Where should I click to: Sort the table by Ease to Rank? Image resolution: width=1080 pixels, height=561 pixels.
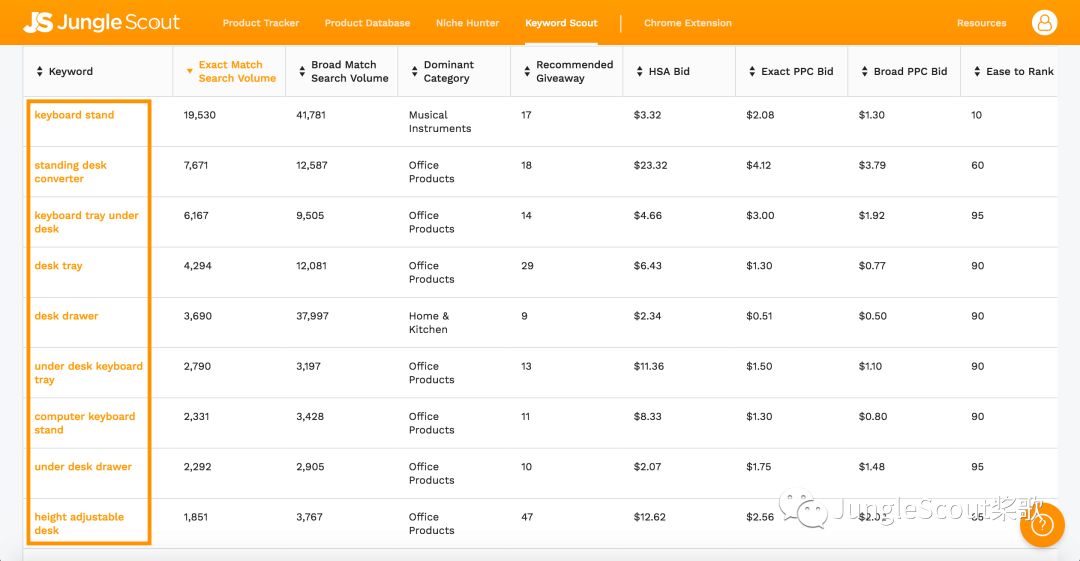click(x=1019, y=72)
